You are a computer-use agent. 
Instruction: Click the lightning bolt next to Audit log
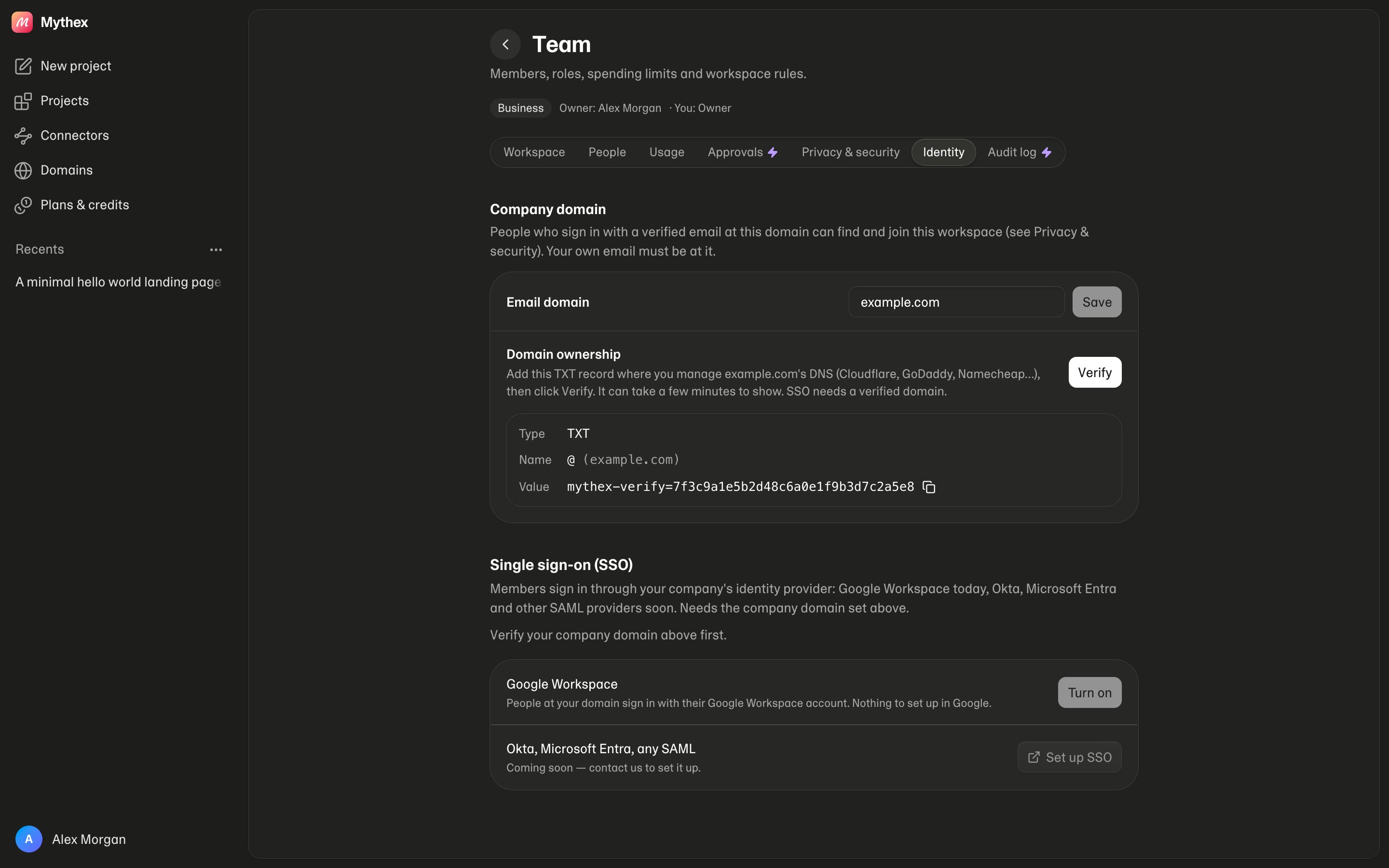(x=1047, y=152)
